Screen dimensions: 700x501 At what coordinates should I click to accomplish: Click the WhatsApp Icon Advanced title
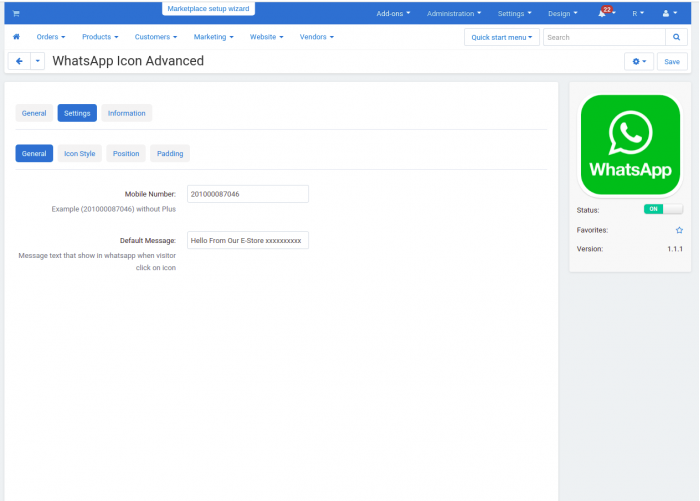click(128, 61)
